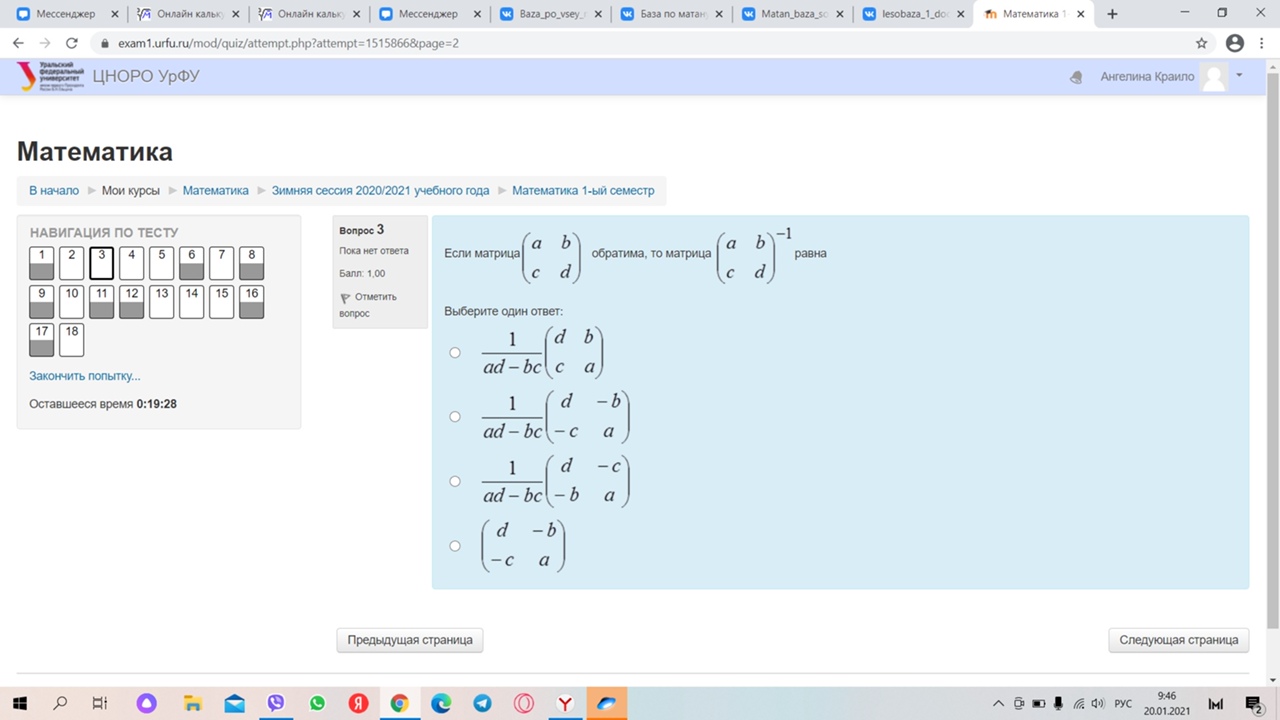
Task: Go to question 1 in navigation
Action: click(41, 263)
